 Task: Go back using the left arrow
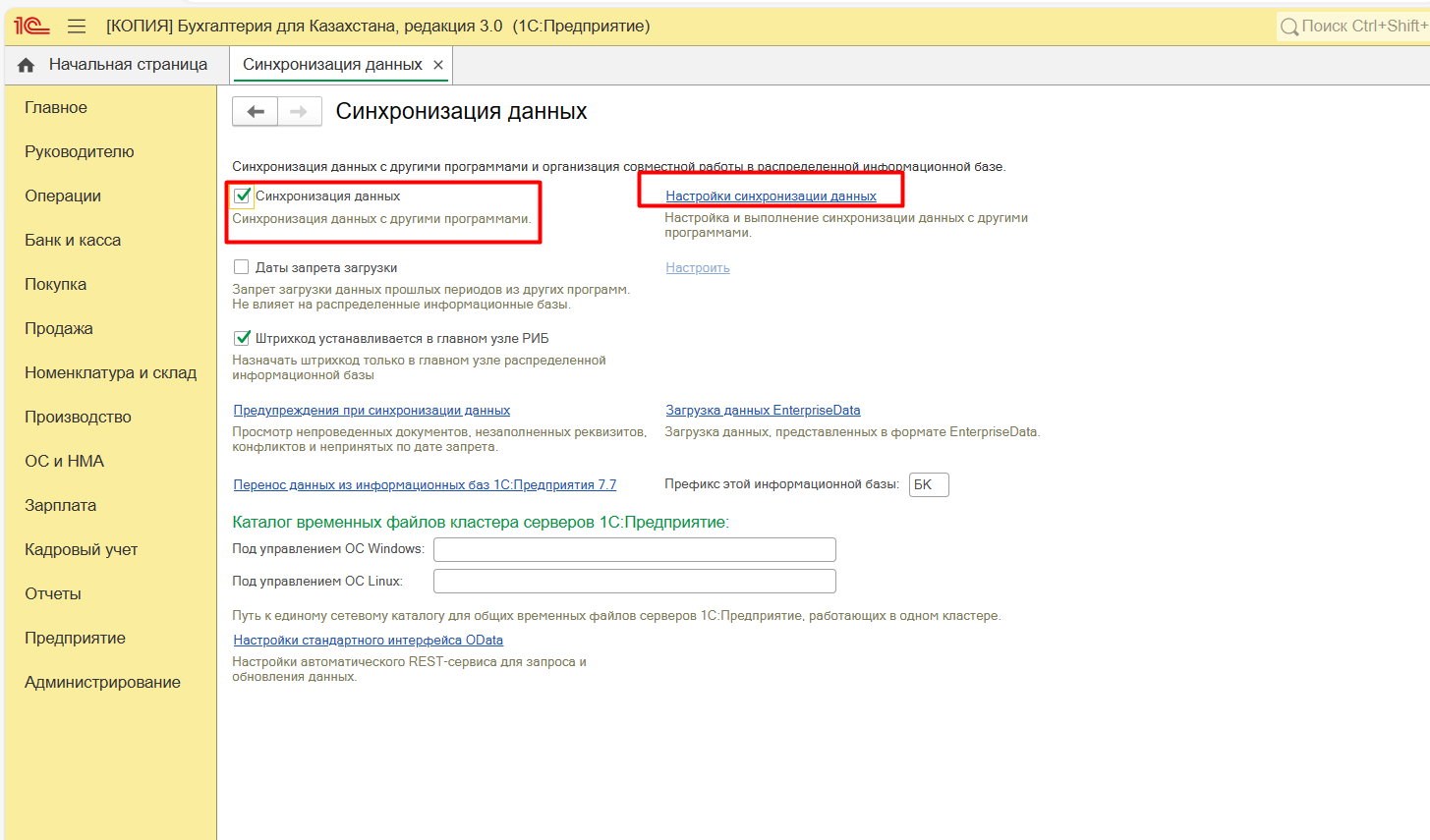pos(256,112)
